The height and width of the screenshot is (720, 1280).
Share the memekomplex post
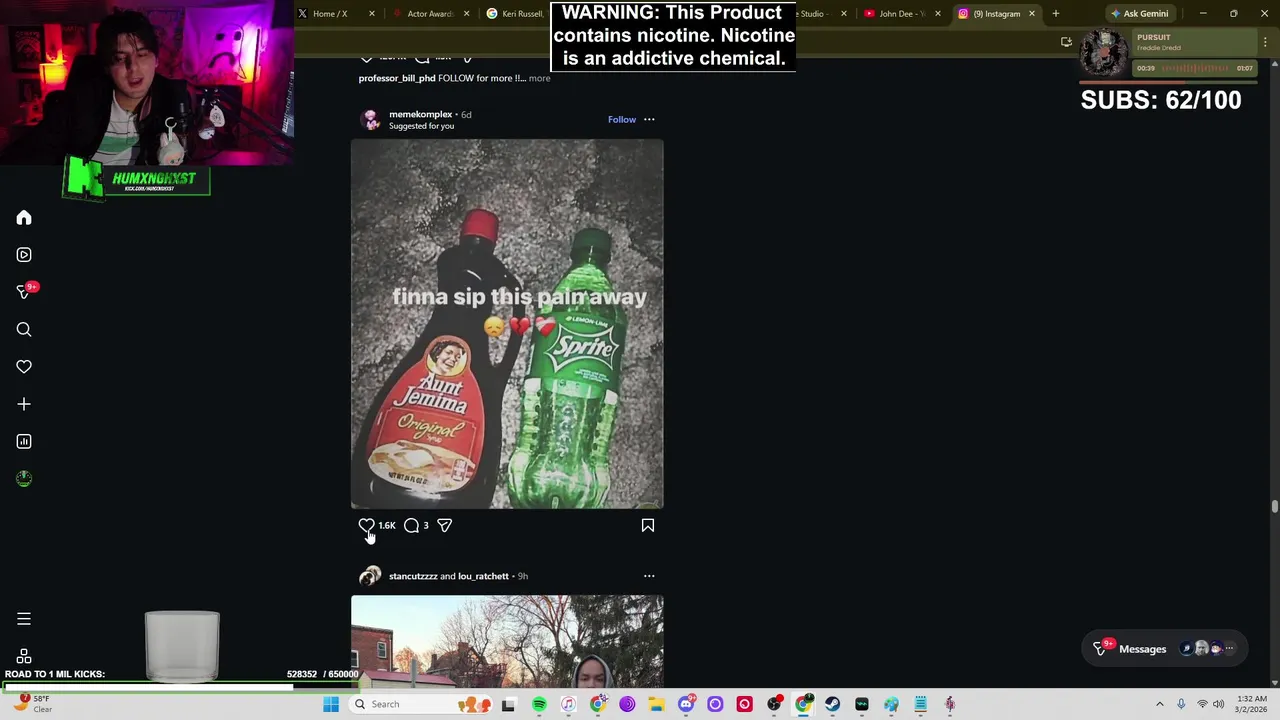[x=444, y=525]
